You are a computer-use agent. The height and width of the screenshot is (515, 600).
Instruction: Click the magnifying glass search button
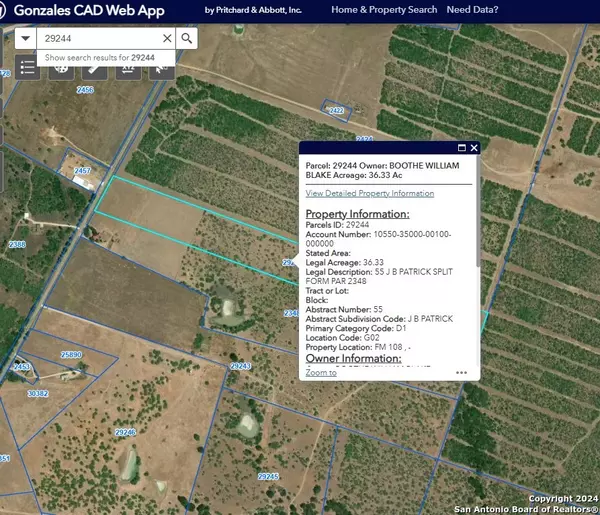tap(187, 38)
